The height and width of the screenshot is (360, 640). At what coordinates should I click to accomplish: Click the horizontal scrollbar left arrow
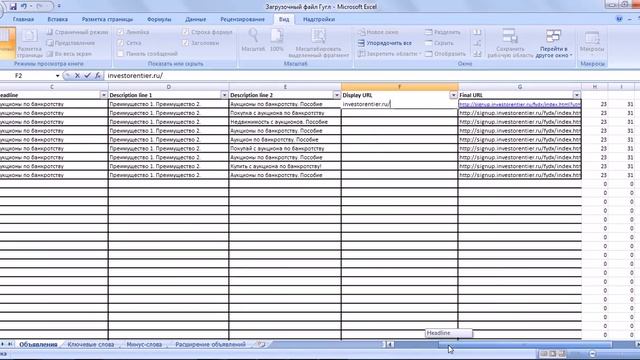pyautogui.click(x=390, y=345)
